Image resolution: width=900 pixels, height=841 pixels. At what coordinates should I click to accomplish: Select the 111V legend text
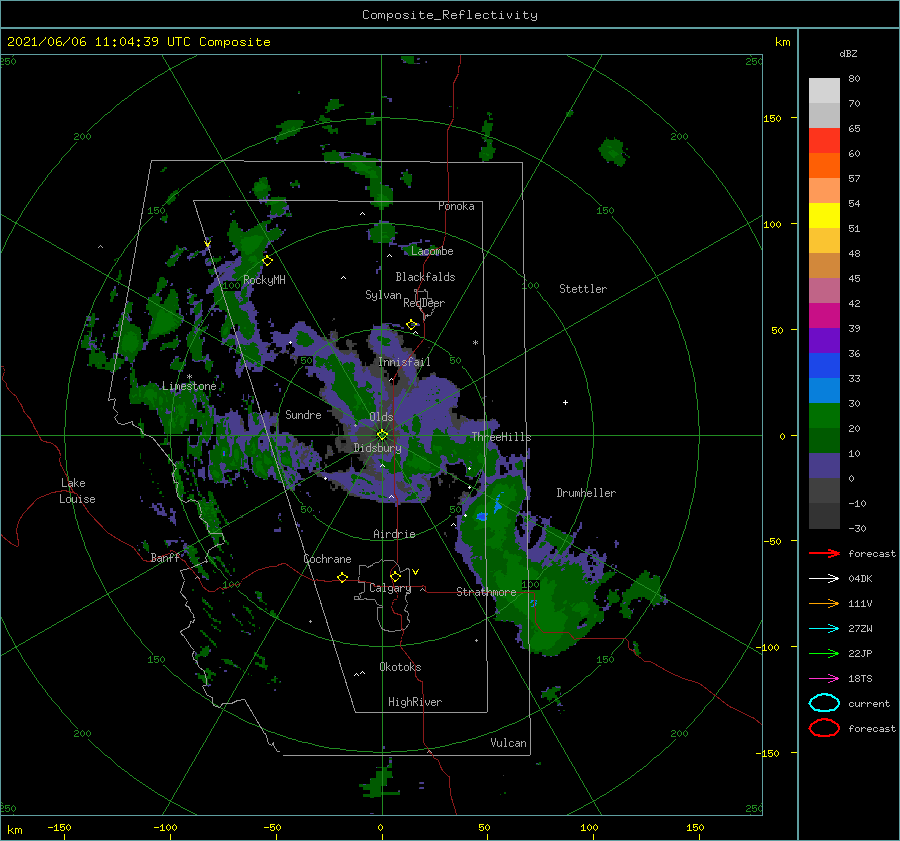[860, 603]
